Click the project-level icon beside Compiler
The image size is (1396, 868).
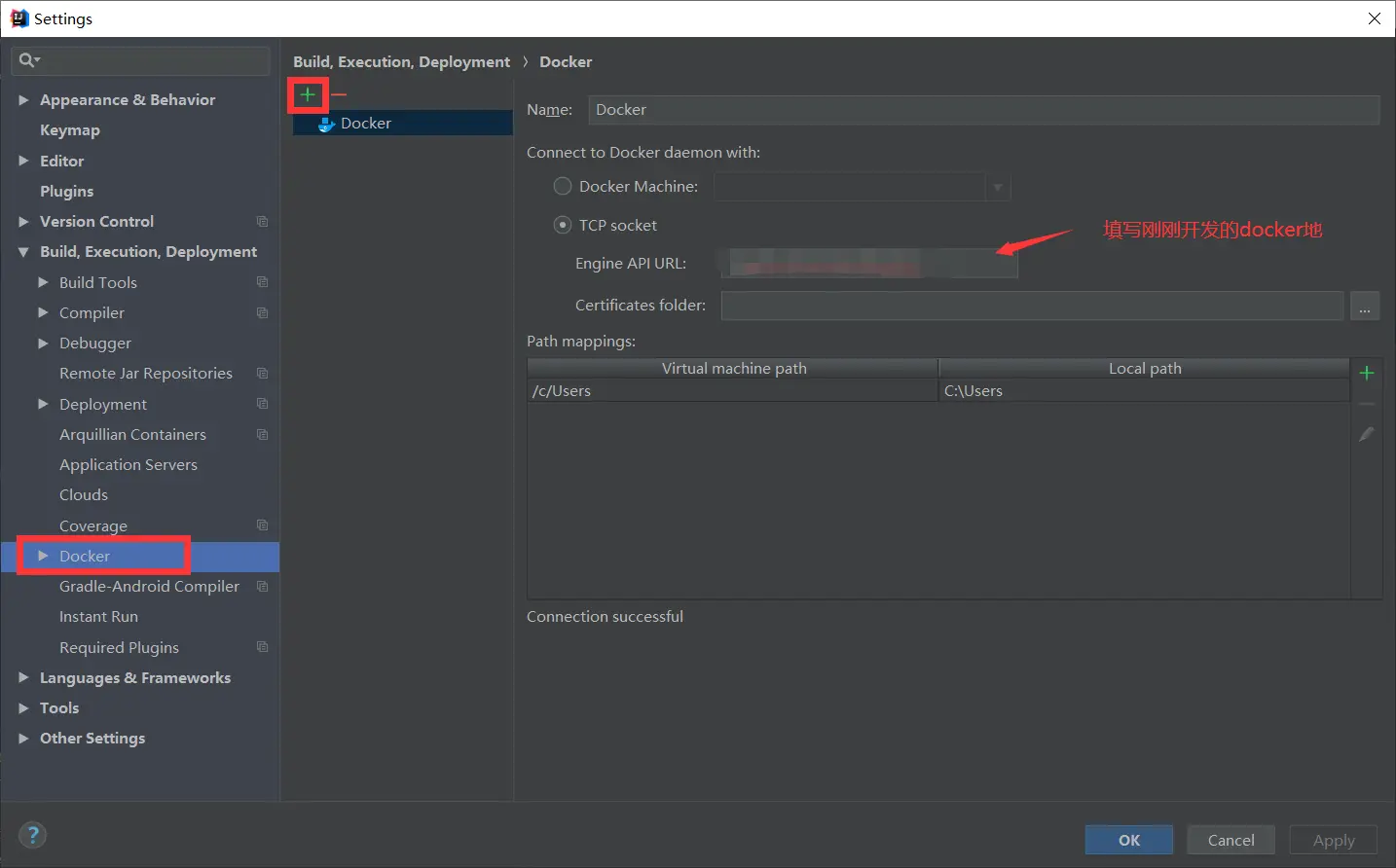(262, 312)
